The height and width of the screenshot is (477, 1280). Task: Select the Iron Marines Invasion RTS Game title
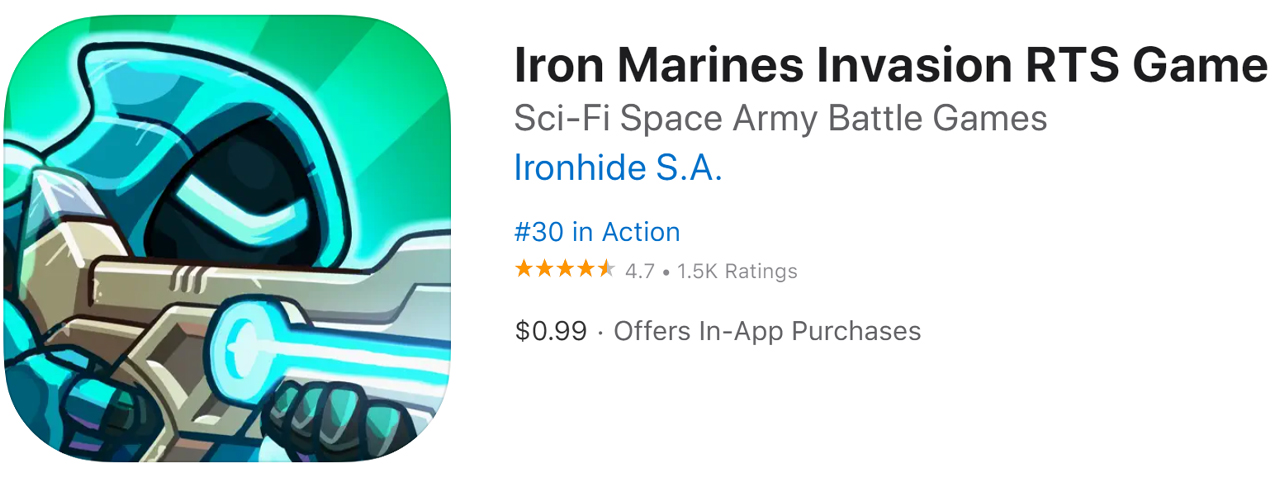point(890,66)
